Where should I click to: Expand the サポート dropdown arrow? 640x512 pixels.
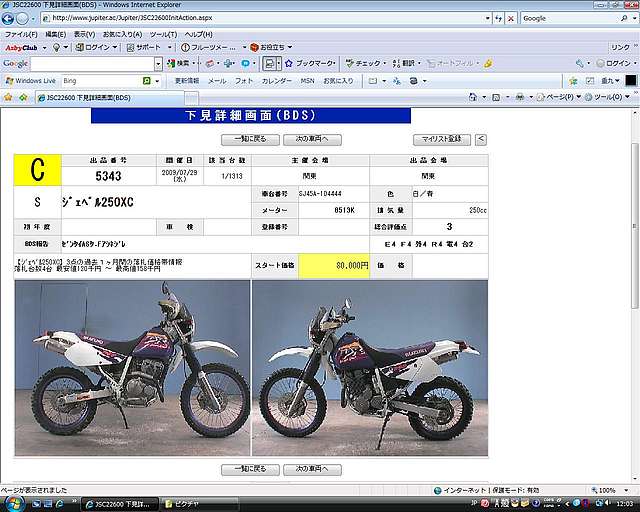169,48
